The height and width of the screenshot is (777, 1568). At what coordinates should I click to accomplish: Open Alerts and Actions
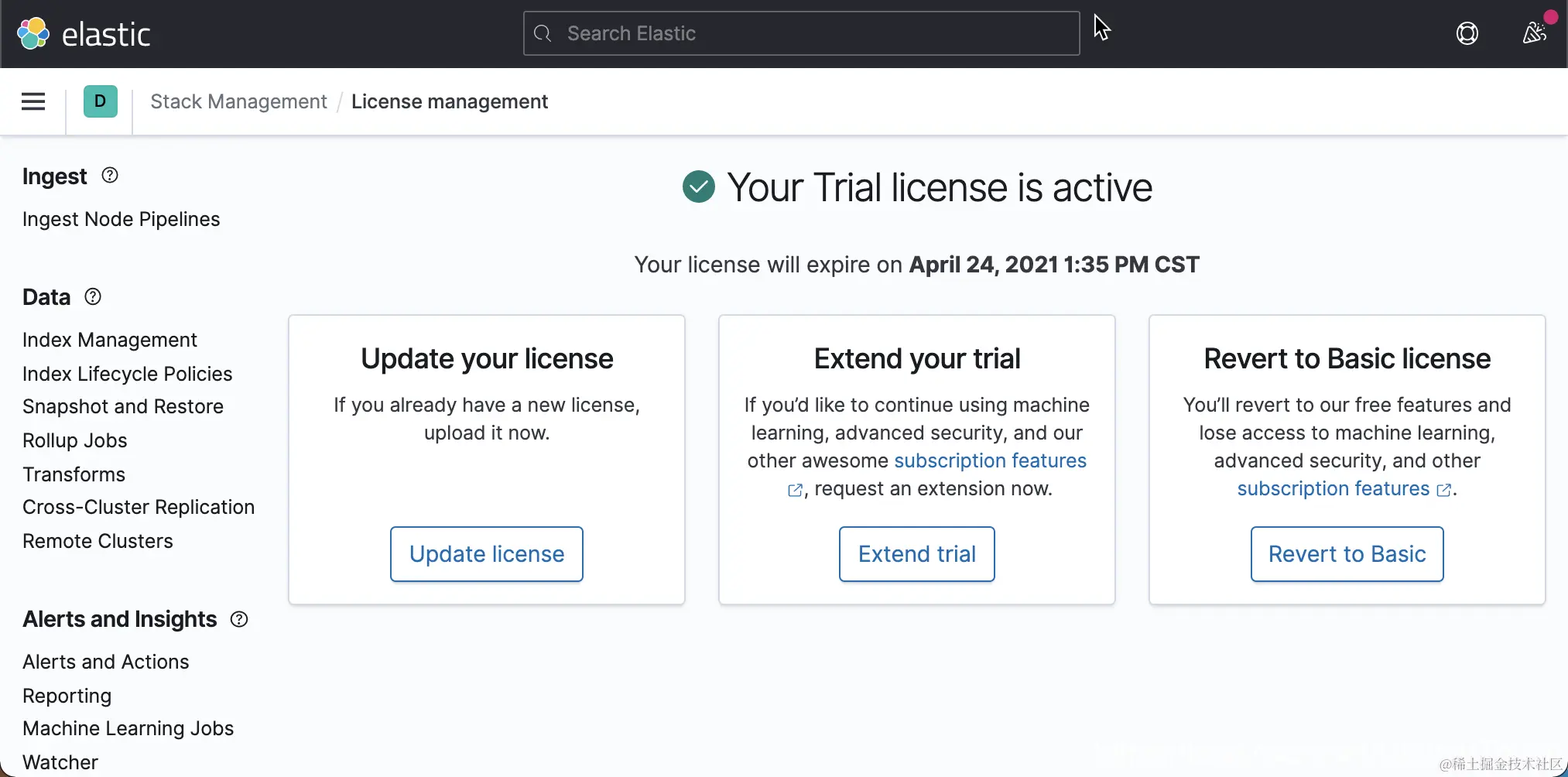pyautogui.click(x=106, y=662)
